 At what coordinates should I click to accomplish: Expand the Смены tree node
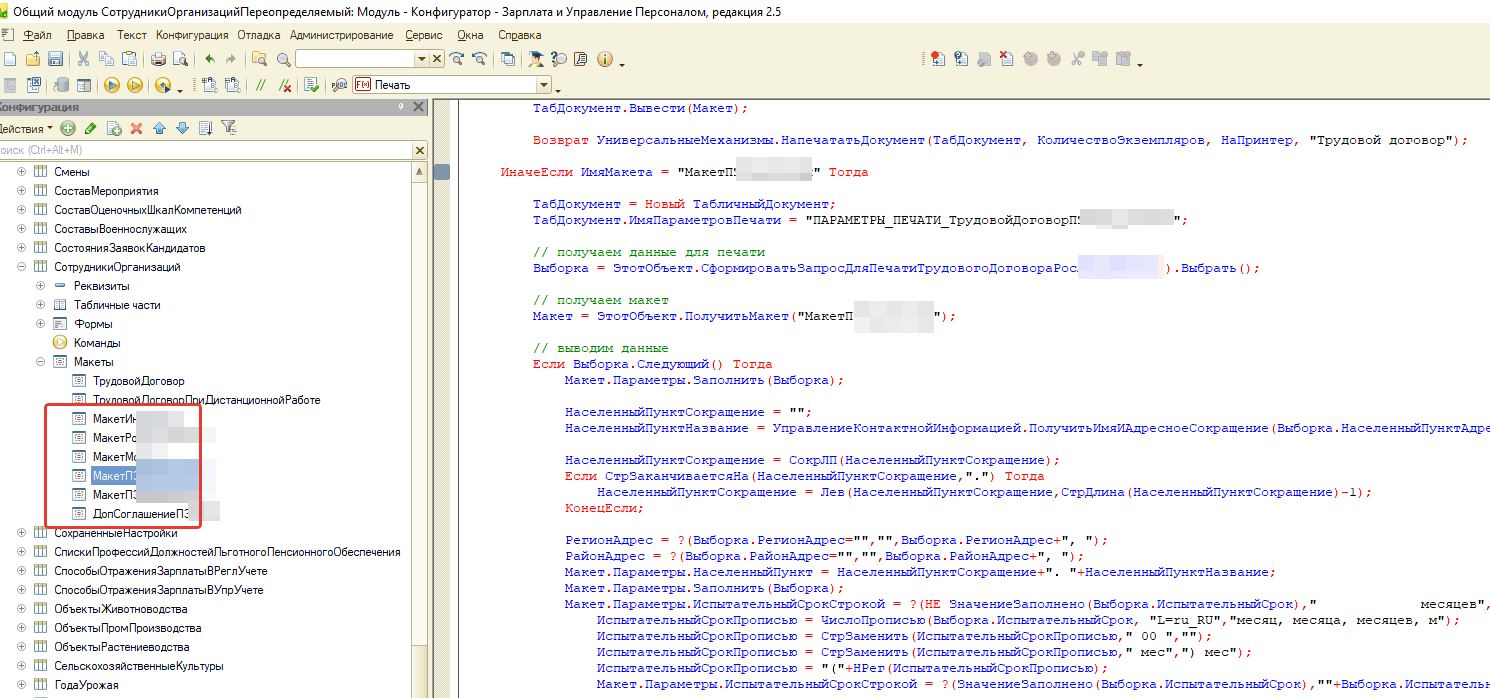click(x=22, y=172)
